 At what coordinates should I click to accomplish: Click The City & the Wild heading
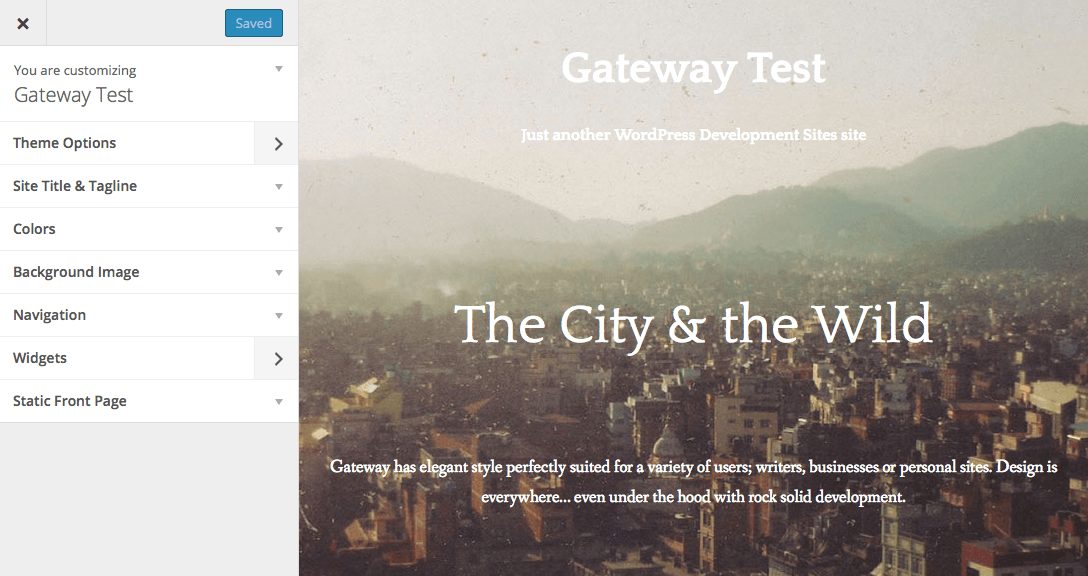(x=693, y=324)
